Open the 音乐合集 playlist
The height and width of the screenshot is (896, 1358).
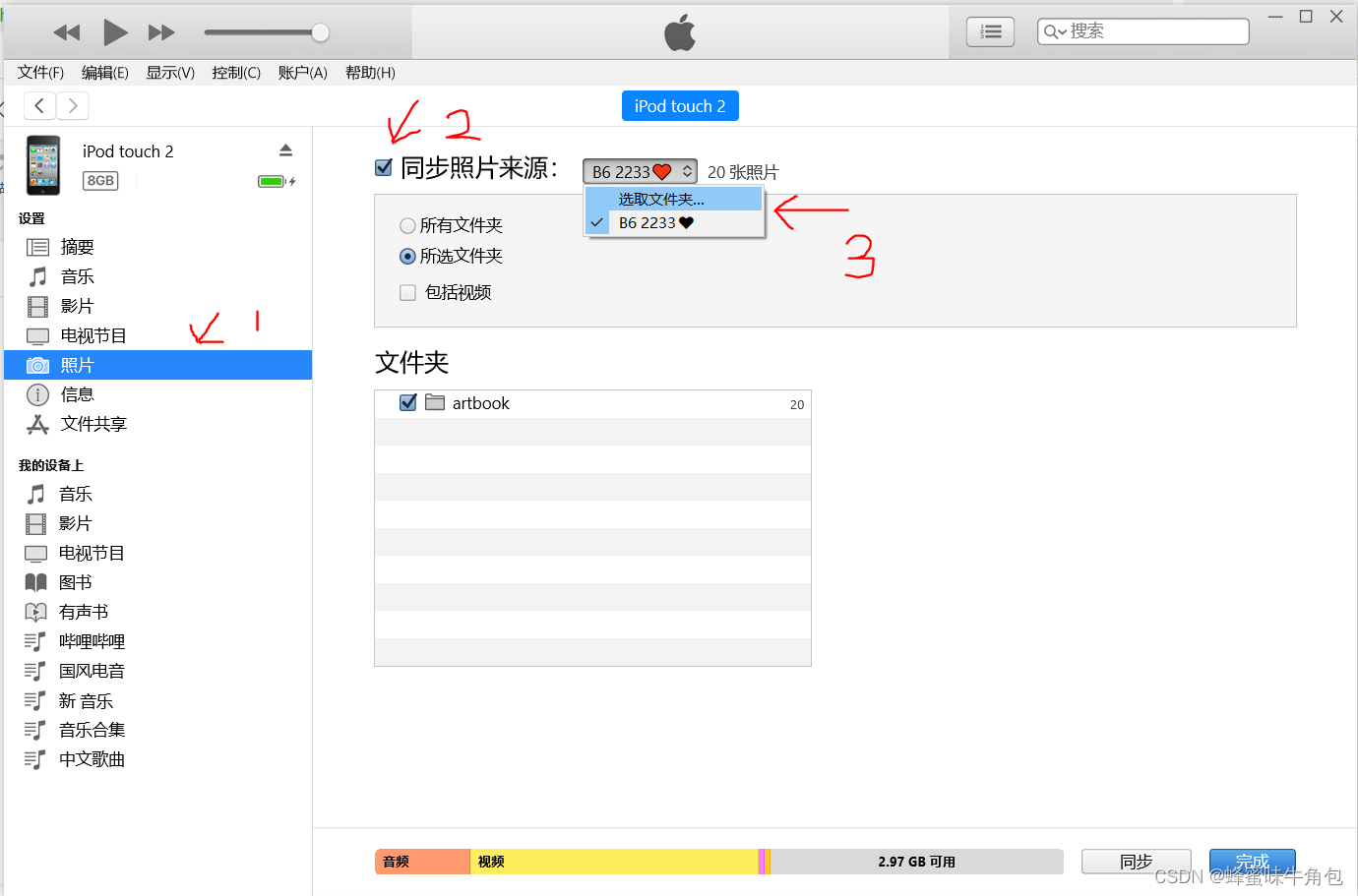(x=92, y=730)
